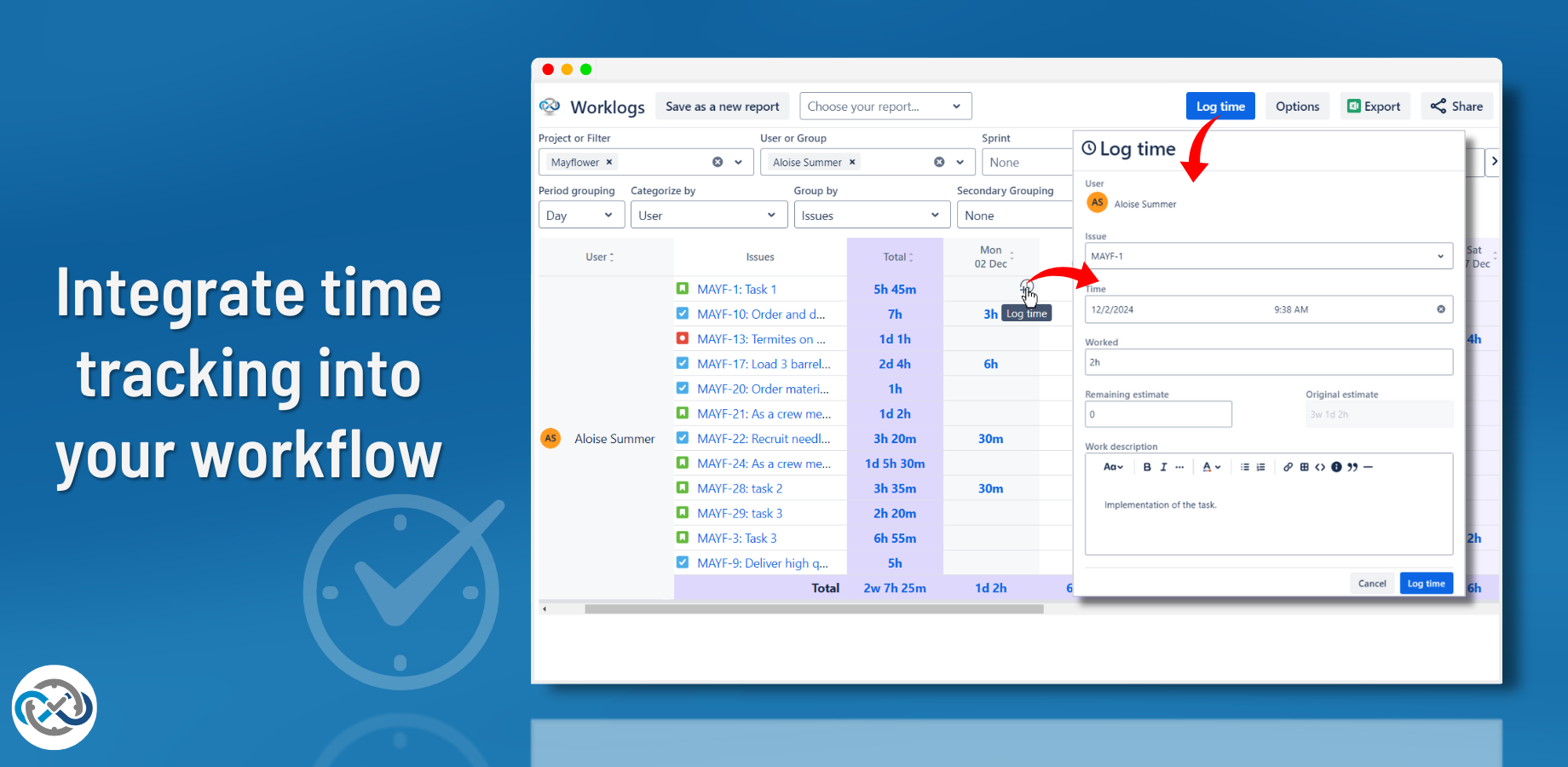Open the Period grouping Day dropdown

point(581,216)
